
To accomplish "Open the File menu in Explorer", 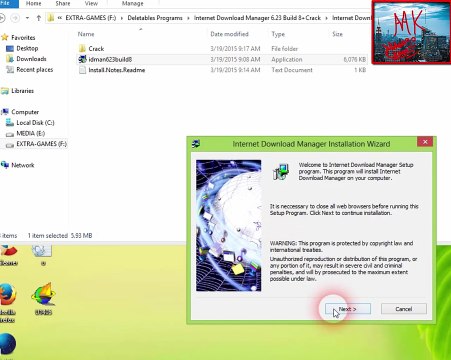I will [6, 4].
